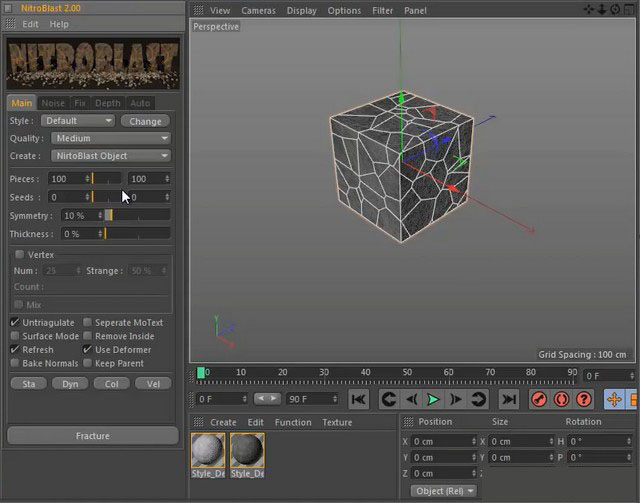Open the keyframe selection help icon

click(x=584, y=399)
